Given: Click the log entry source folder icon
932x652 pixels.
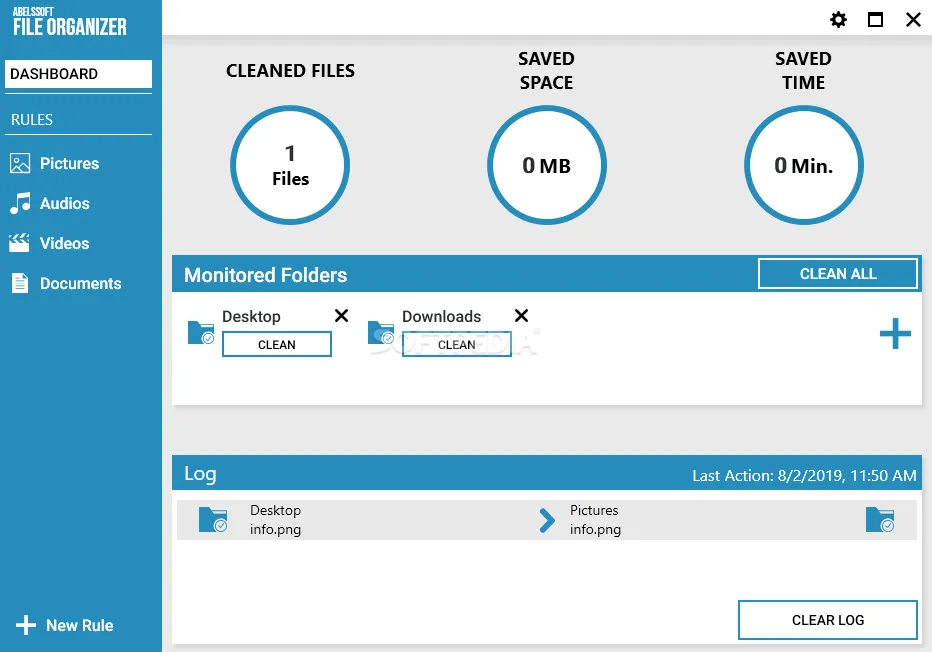Looking at the screenshot, I should (x=213, y=519).
